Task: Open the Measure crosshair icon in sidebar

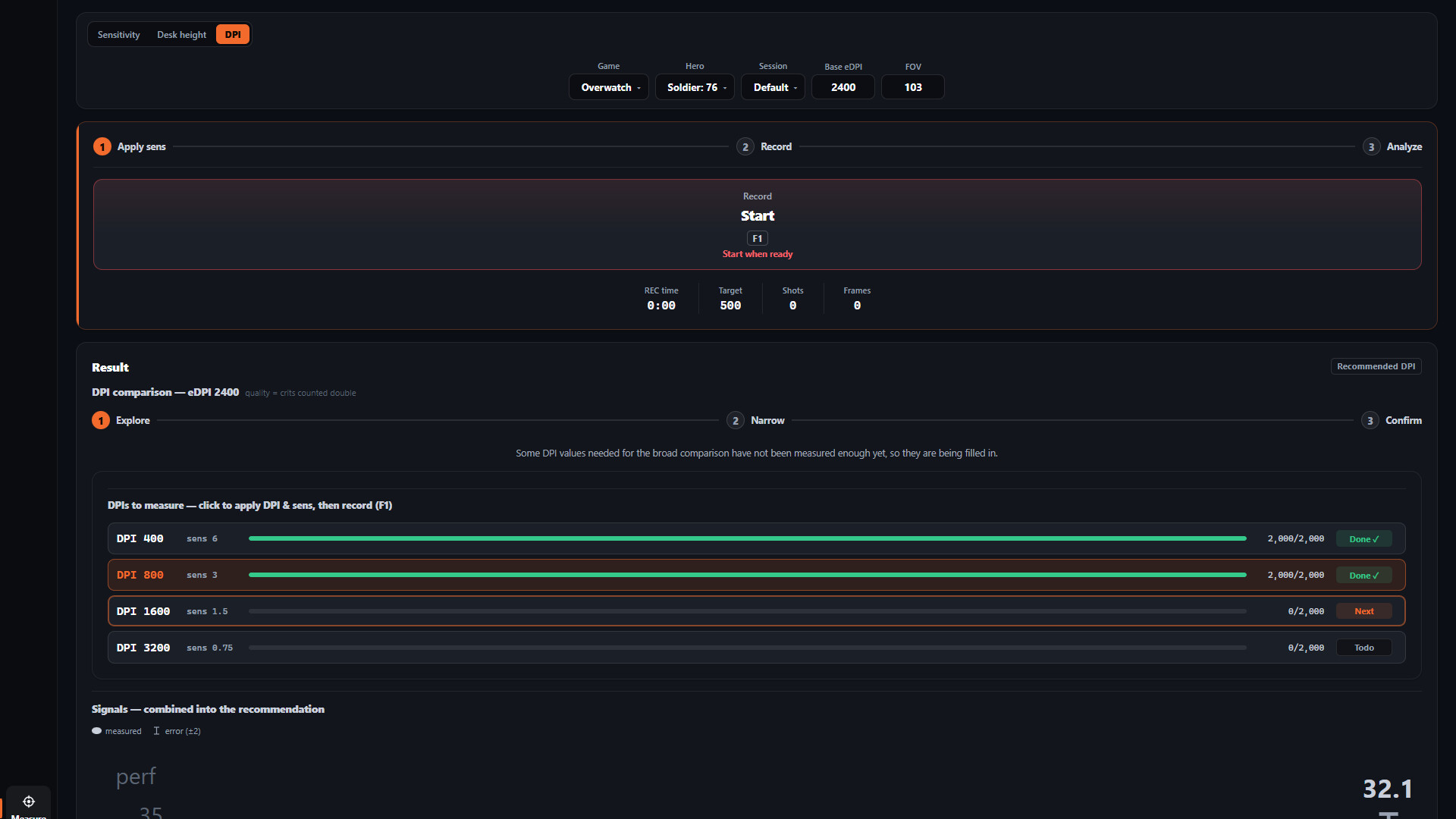Action: [x=29, y=802]
